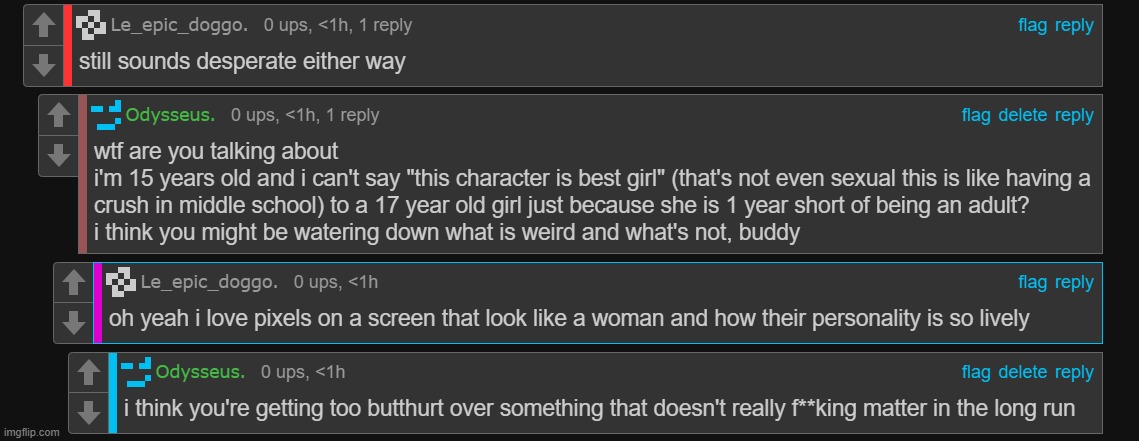Image resolution: width=1139 pixels, height=441 pixels.
Task: Delete the "wtf are you talking about" comment
Action: click(1022, 115)
